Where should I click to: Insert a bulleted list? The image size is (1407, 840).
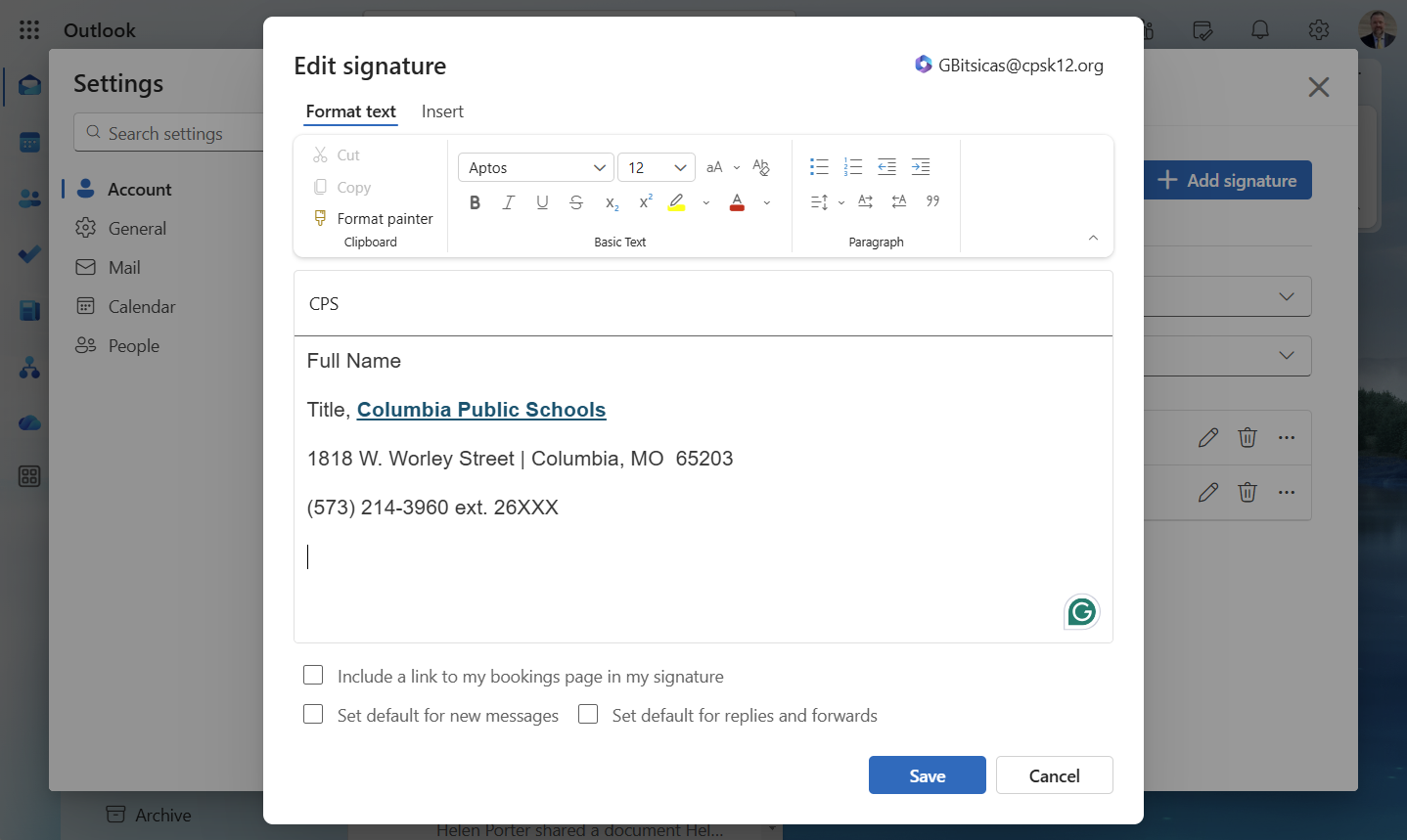[x=819, y=167]
